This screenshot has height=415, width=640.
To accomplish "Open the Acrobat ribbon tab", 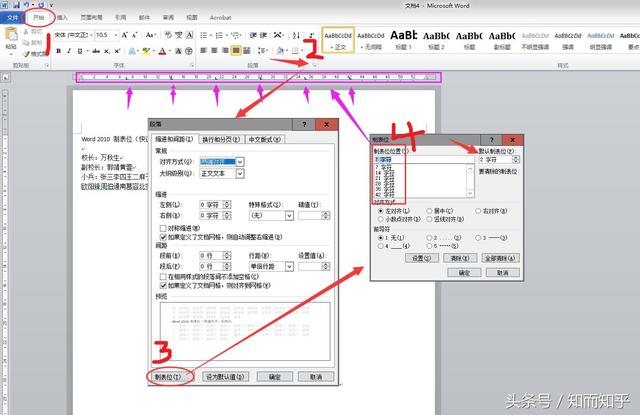I will click(x=220, y=18).
